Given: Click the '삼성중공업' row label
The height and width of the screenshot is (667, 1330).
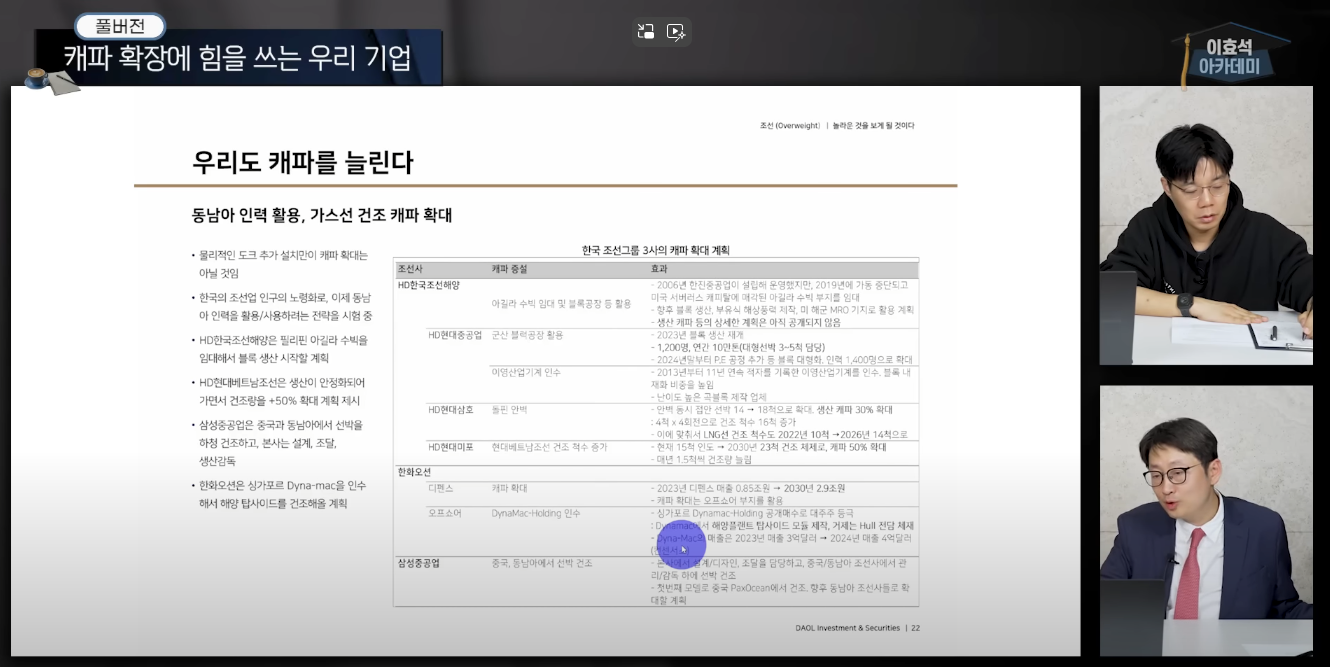Looking at the screenshot, I should point(418,564).
